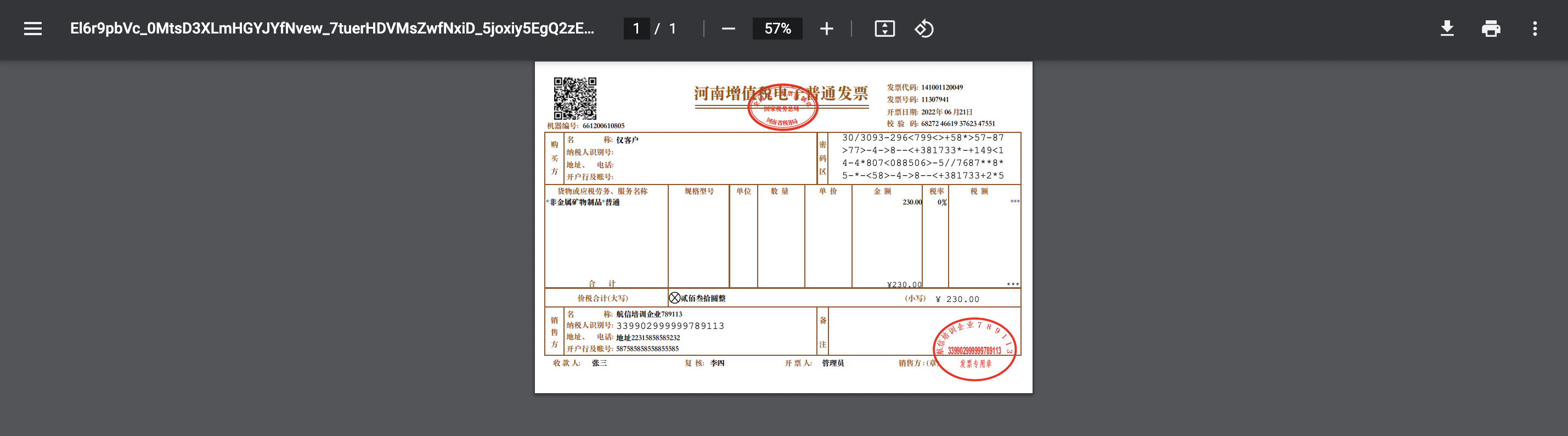1568x436 pixels.
Task: Click the issue date 2022年06月21日
Action: click(x=946, y=112)
